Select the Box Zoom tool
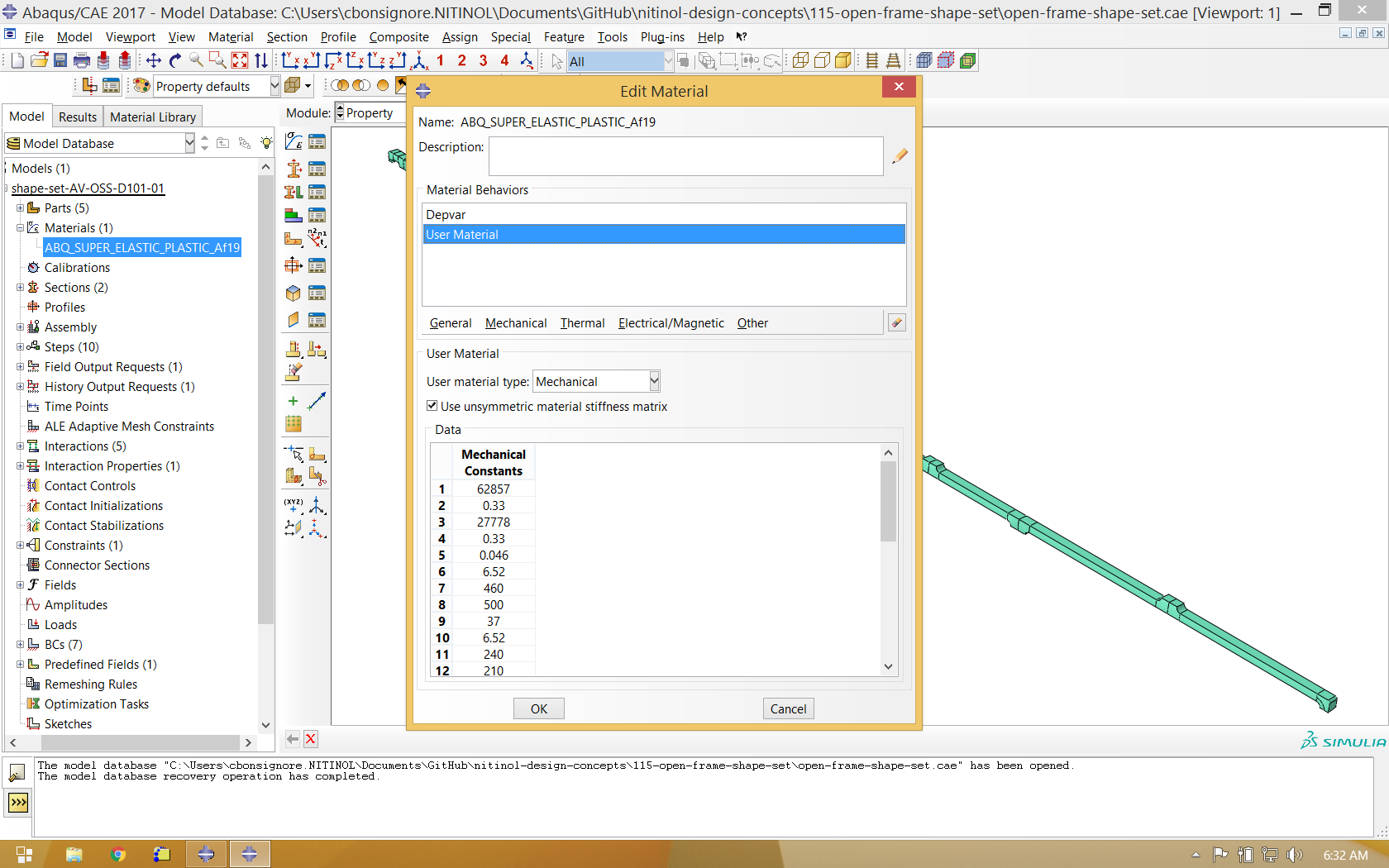Image resolution: width=1389 pixels, height=868 pixels. coord(217,60)
